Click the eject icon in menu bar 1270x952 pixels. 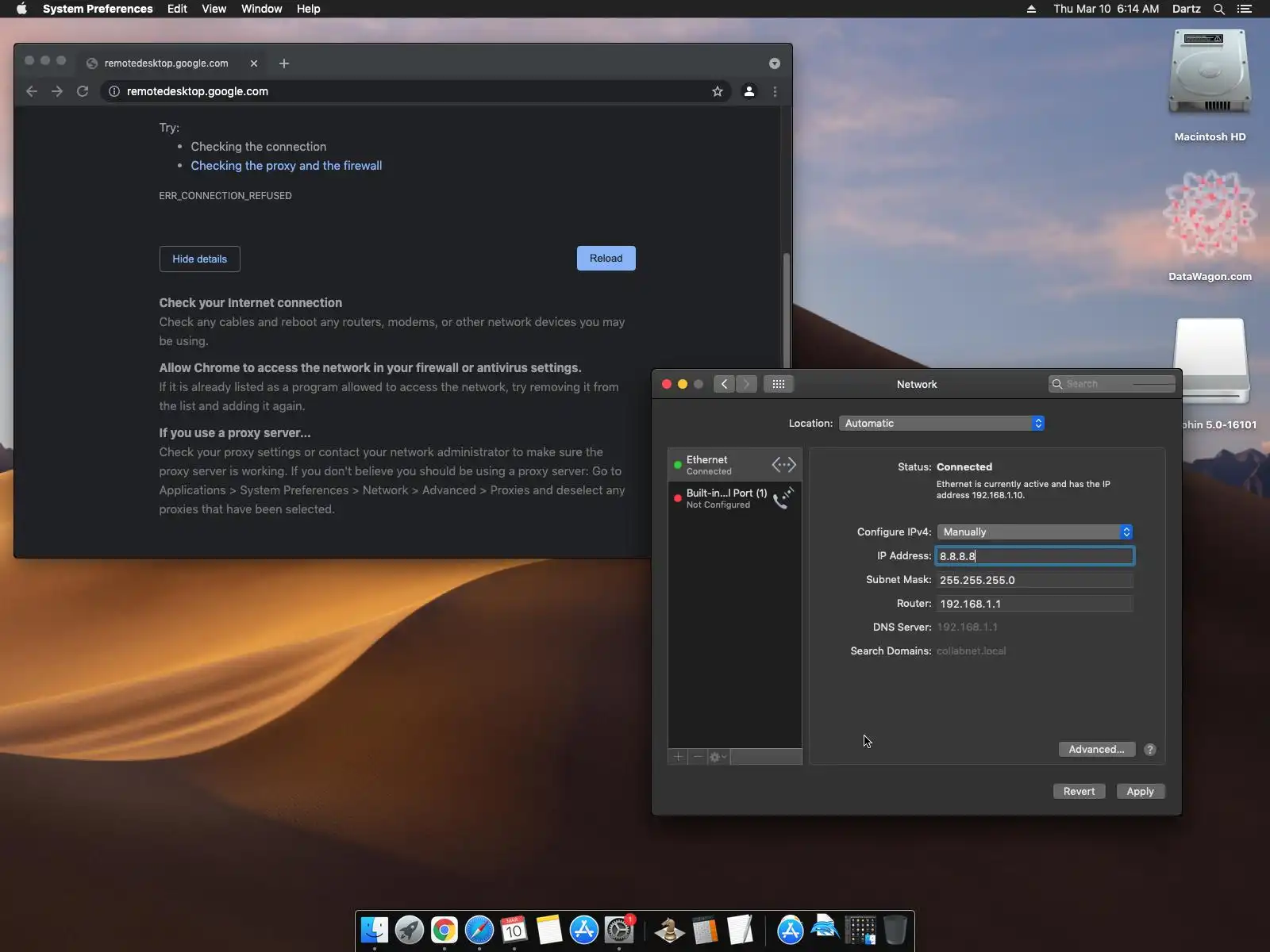(1031, 9)
